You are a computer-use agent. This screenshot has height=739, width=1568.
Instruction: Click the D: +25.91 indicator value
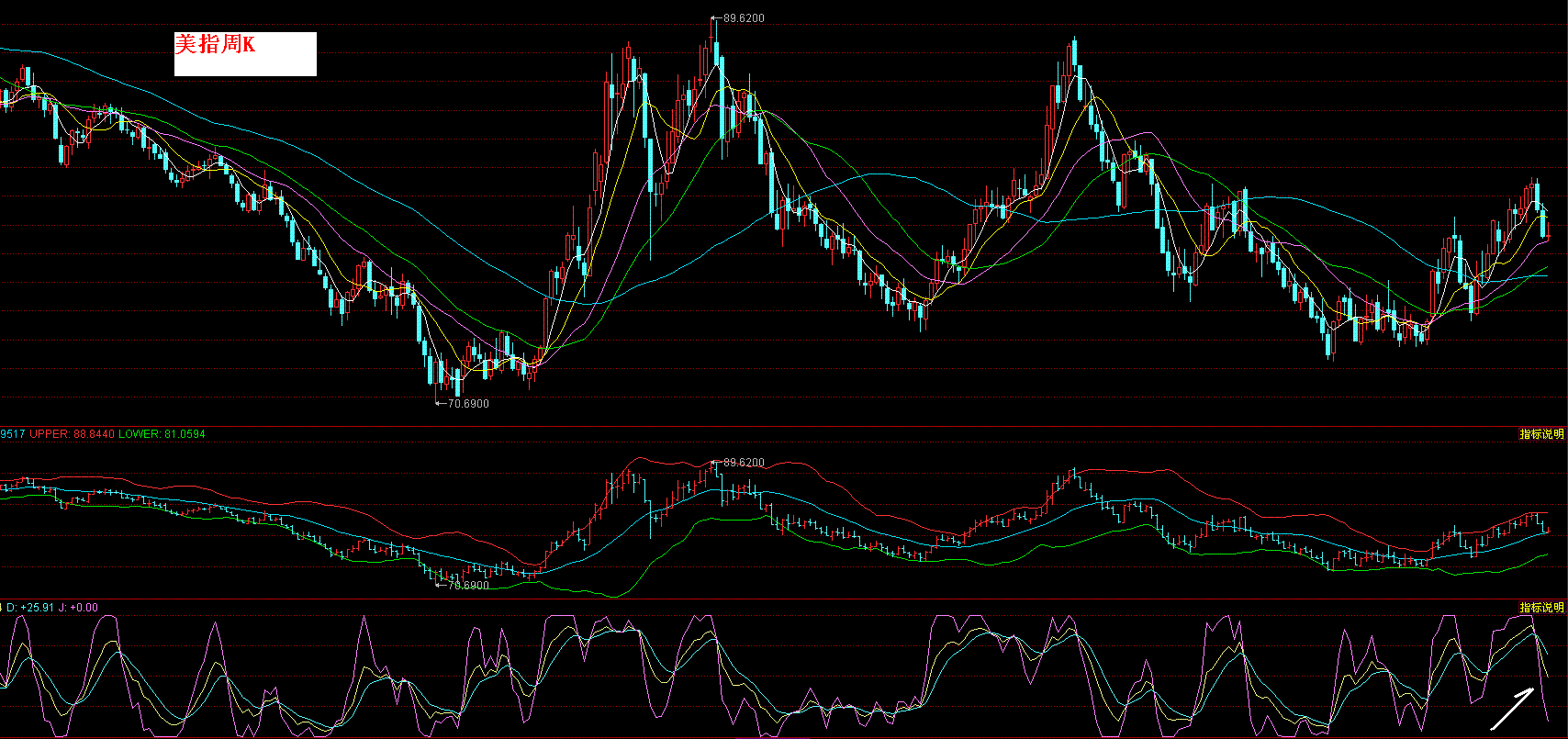coord(30,608)
